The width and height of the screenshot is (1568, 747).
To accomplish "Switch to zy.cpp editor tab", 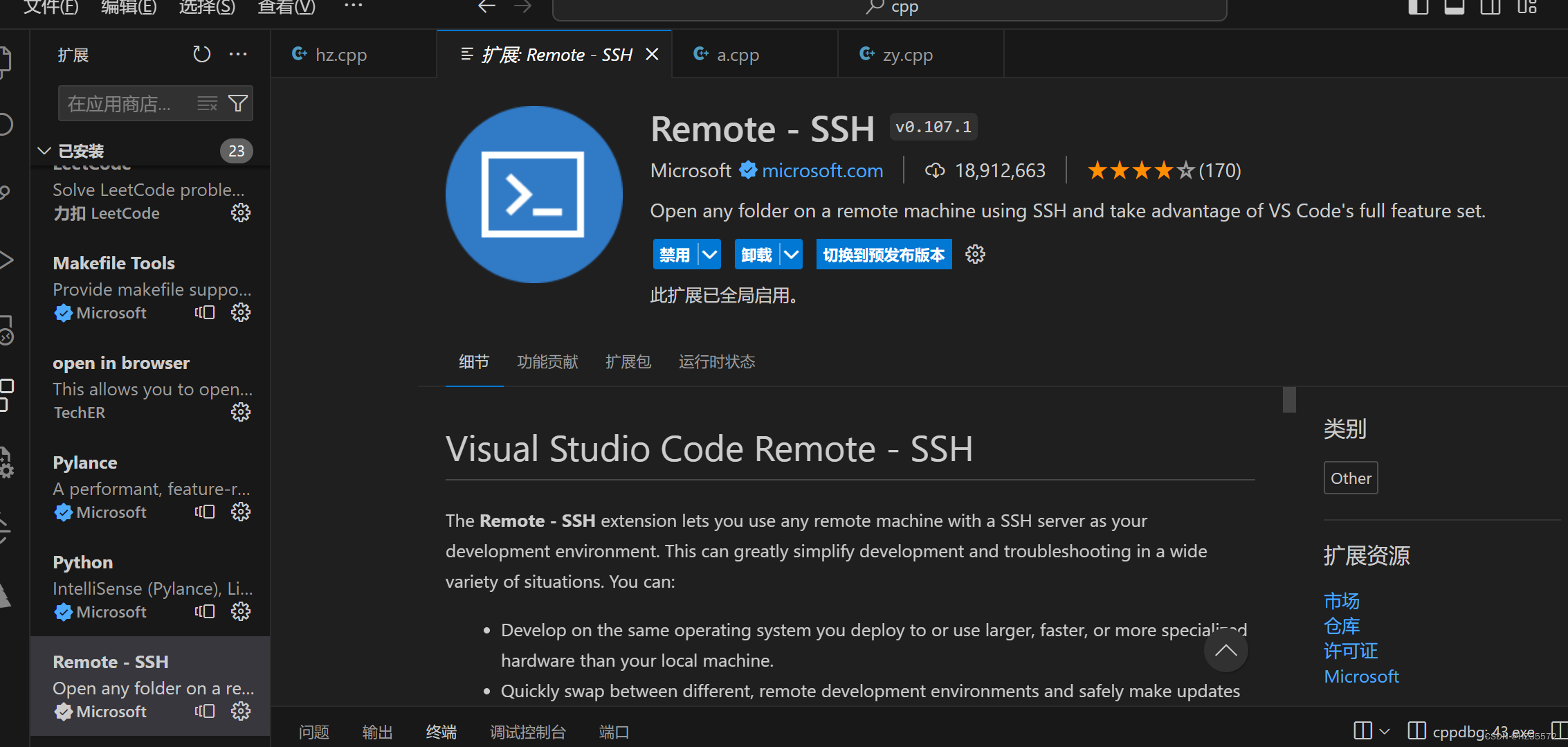I will click(920, 54).
